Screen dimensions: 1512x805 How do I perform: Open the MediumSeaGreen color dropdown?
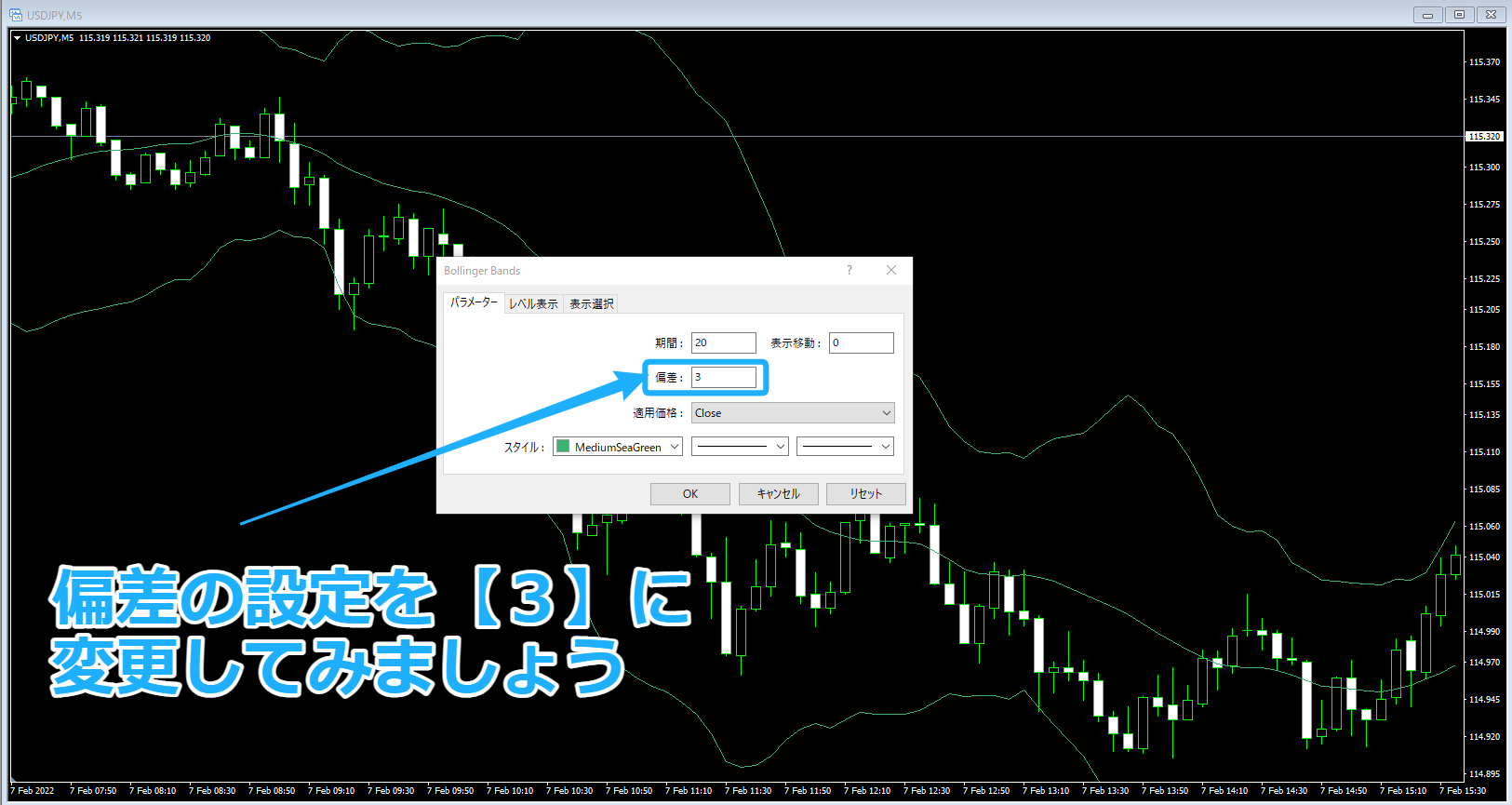pos(618,447)
